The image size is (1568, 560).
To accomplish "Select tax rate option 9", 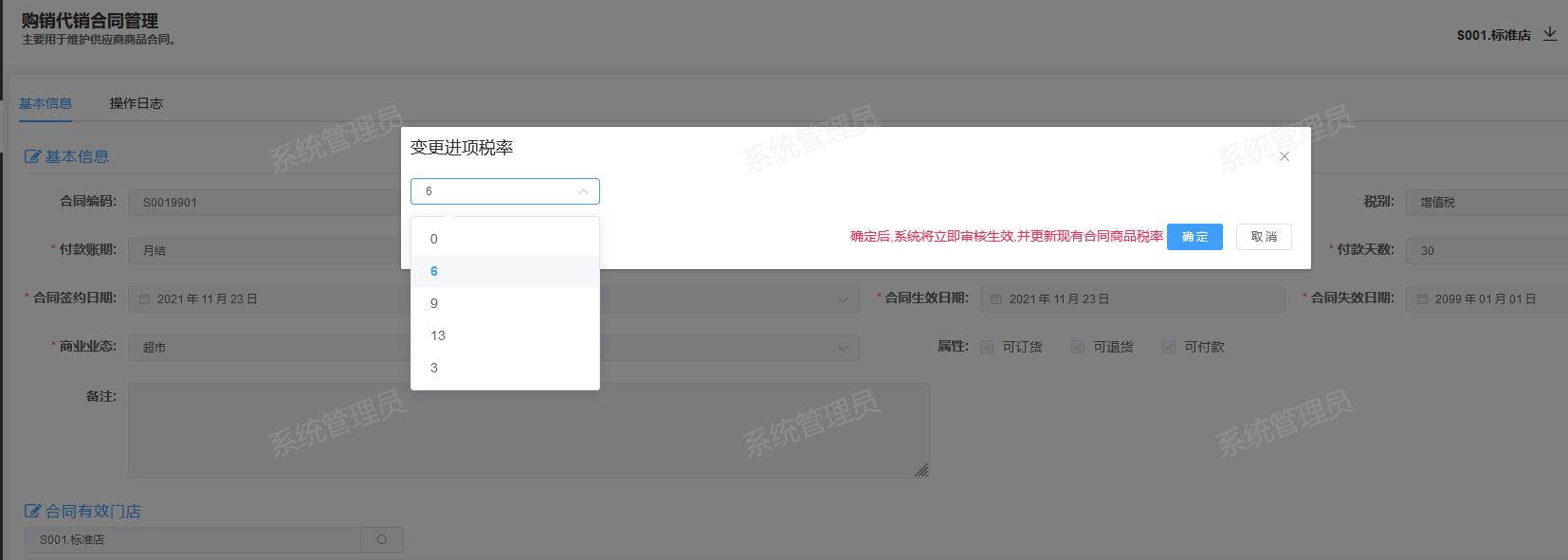I will (x=505, y=303).
